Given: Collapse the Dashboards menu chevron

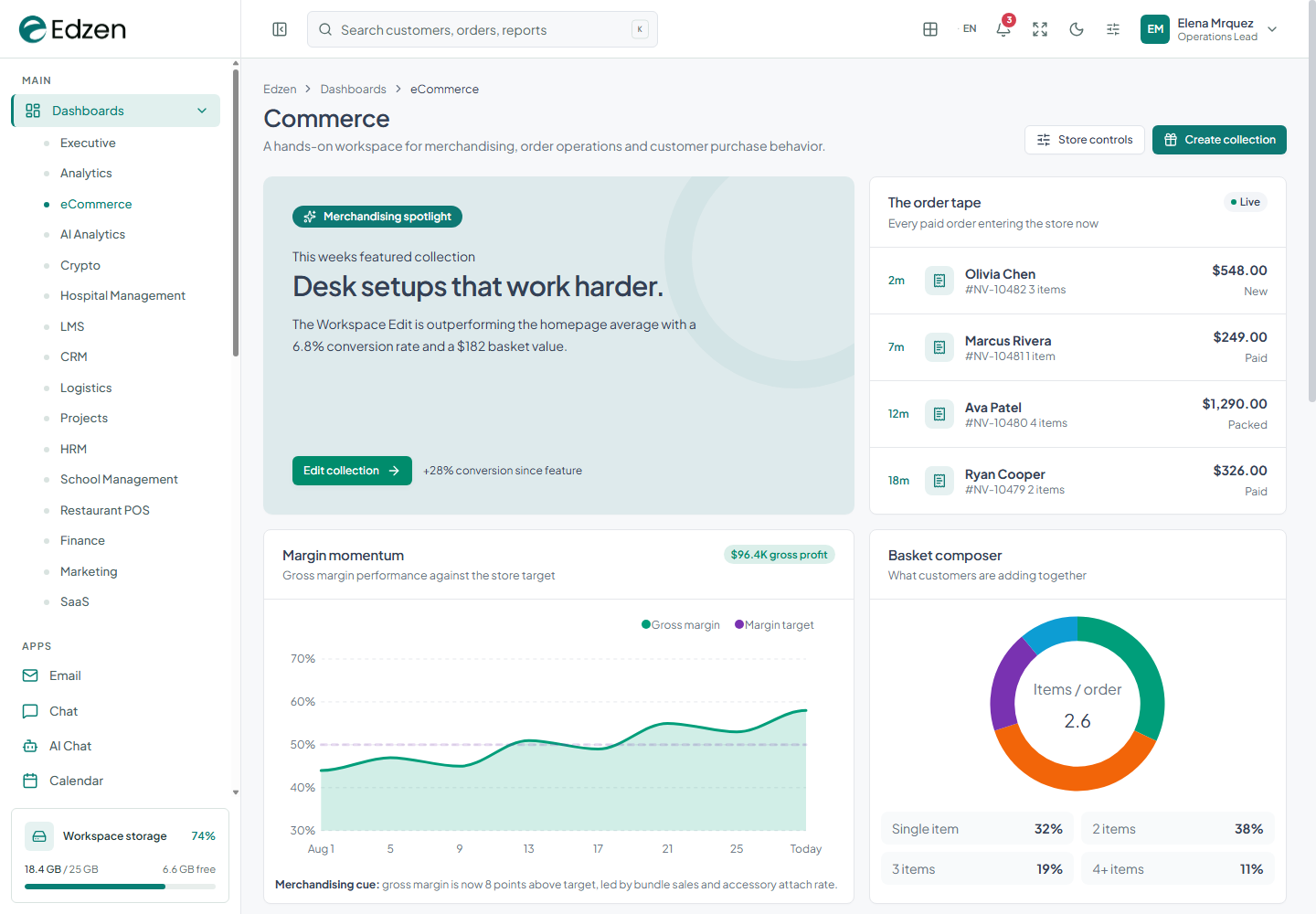Looking at the screenshot, I should [x=202, y=111].
